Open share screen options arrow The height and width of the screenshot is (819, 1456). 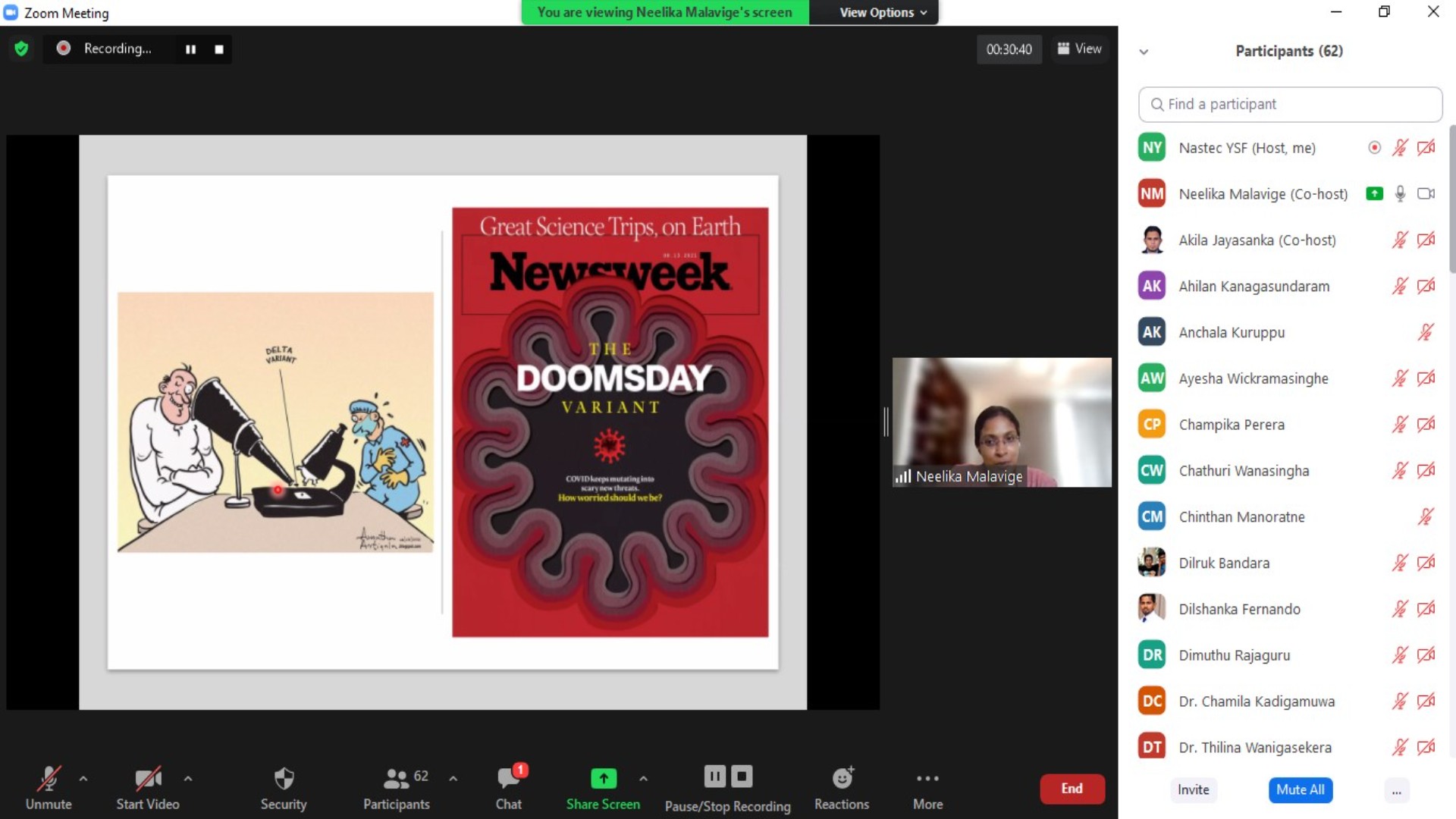[x=643, y=778]
